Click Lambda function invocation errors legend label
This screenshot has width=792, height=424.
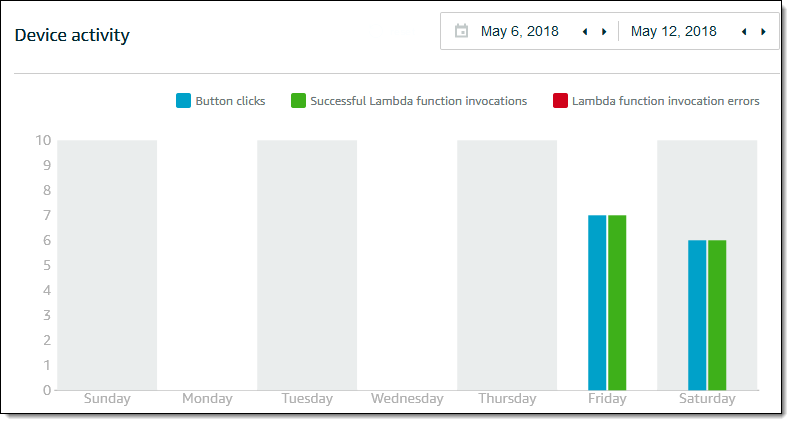pos(665,101)
